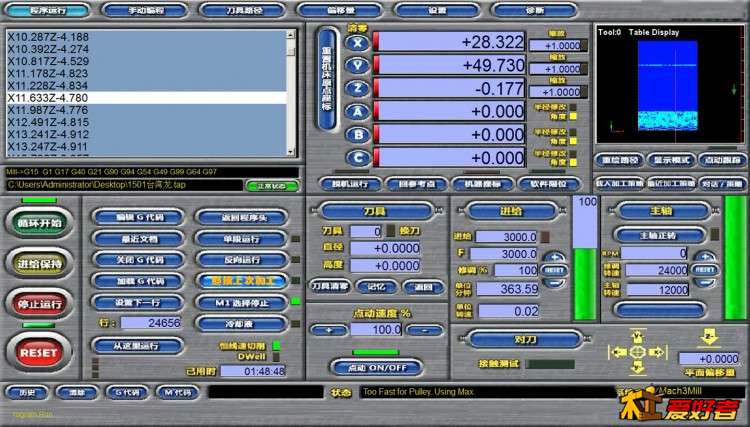750x427 pixels.
Task: Toggle the B axis 半径修改 dark box
Action: click(x=573, y=132)
